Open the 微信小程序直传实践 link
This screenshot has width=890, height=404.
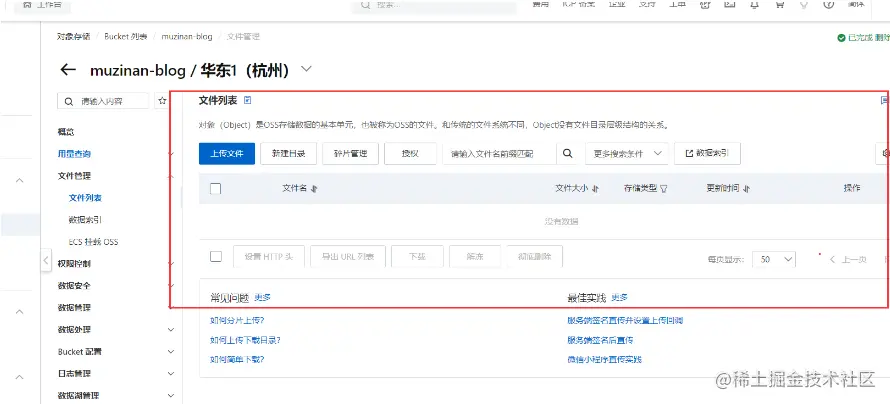coord(604,359)
